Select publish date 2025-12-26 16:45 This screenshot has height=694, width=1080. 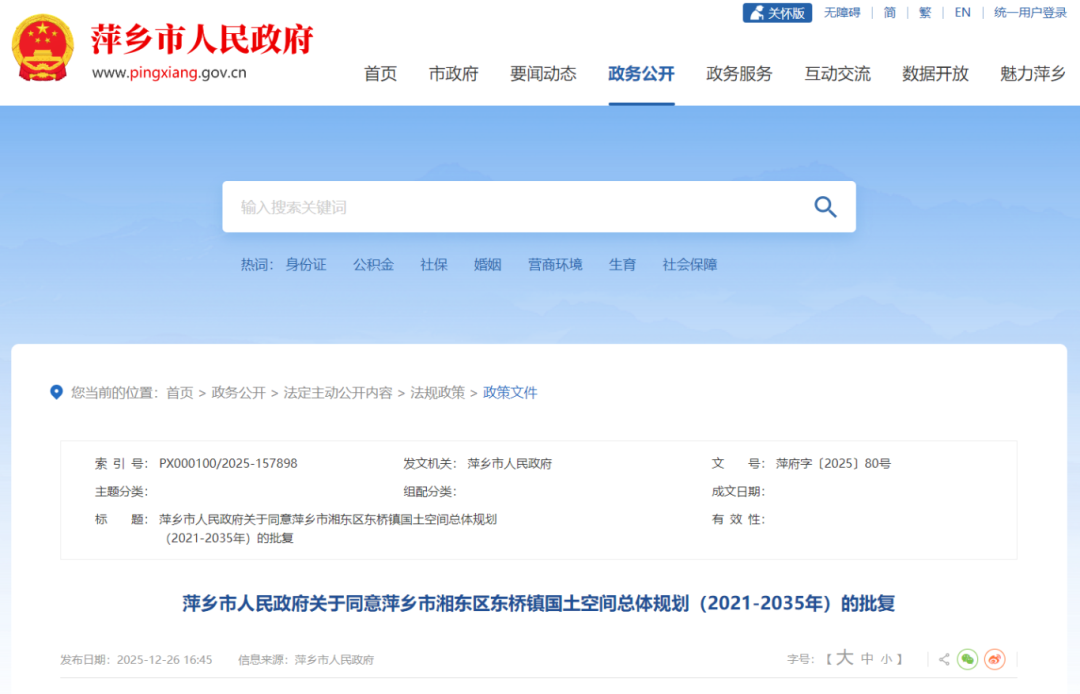[x=165, y=660]
